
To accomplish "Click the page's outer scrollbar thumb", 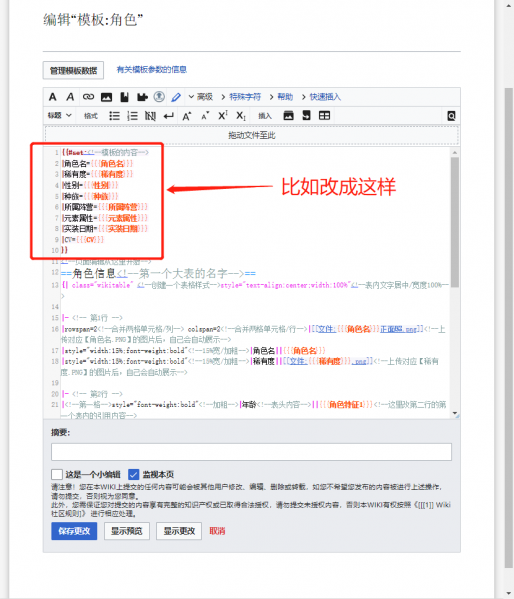I will pos(508,328).
